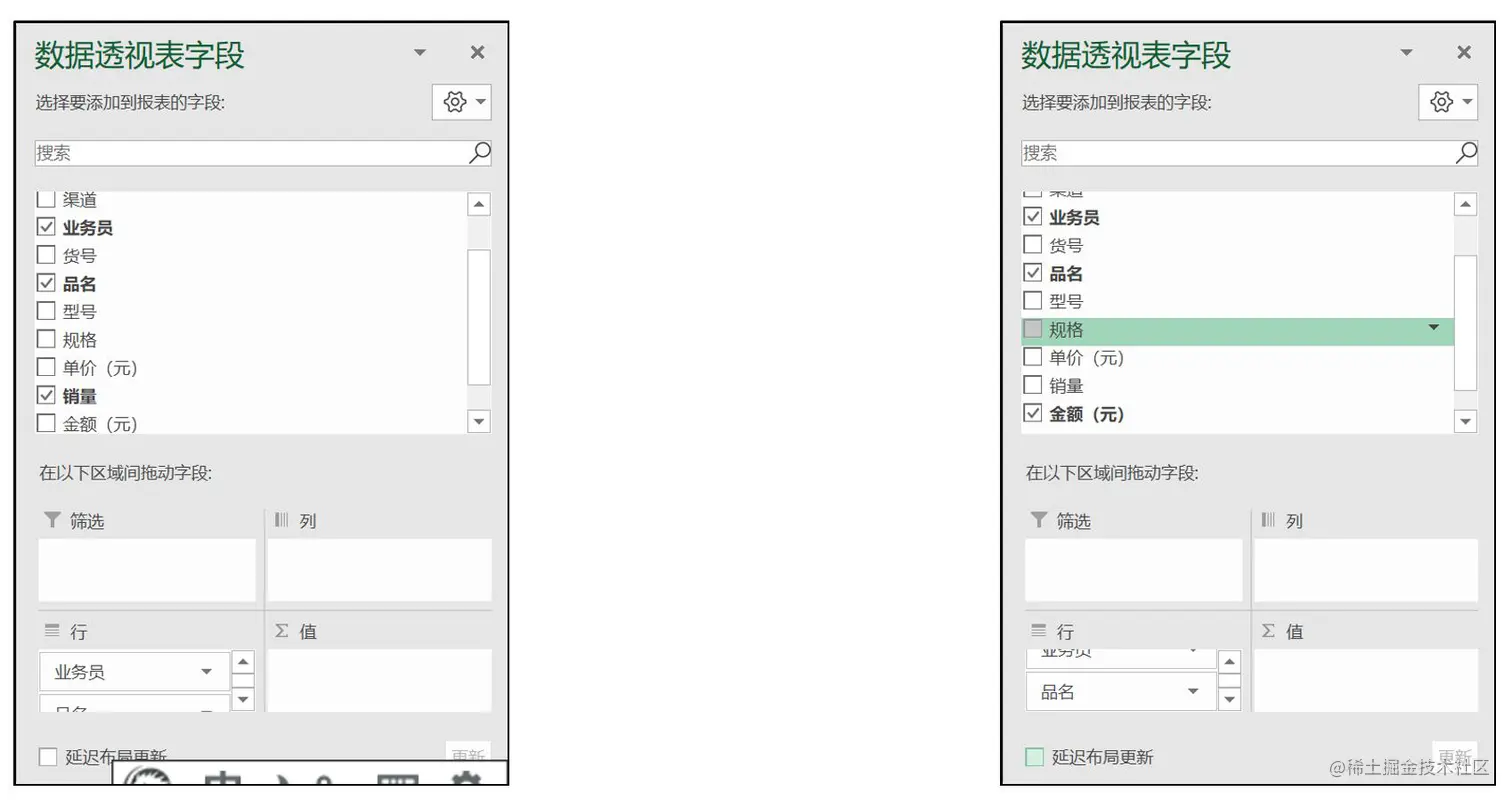Close the left PivotTable fields panel
Screen dimensions: 1512x800
(477, 53)
